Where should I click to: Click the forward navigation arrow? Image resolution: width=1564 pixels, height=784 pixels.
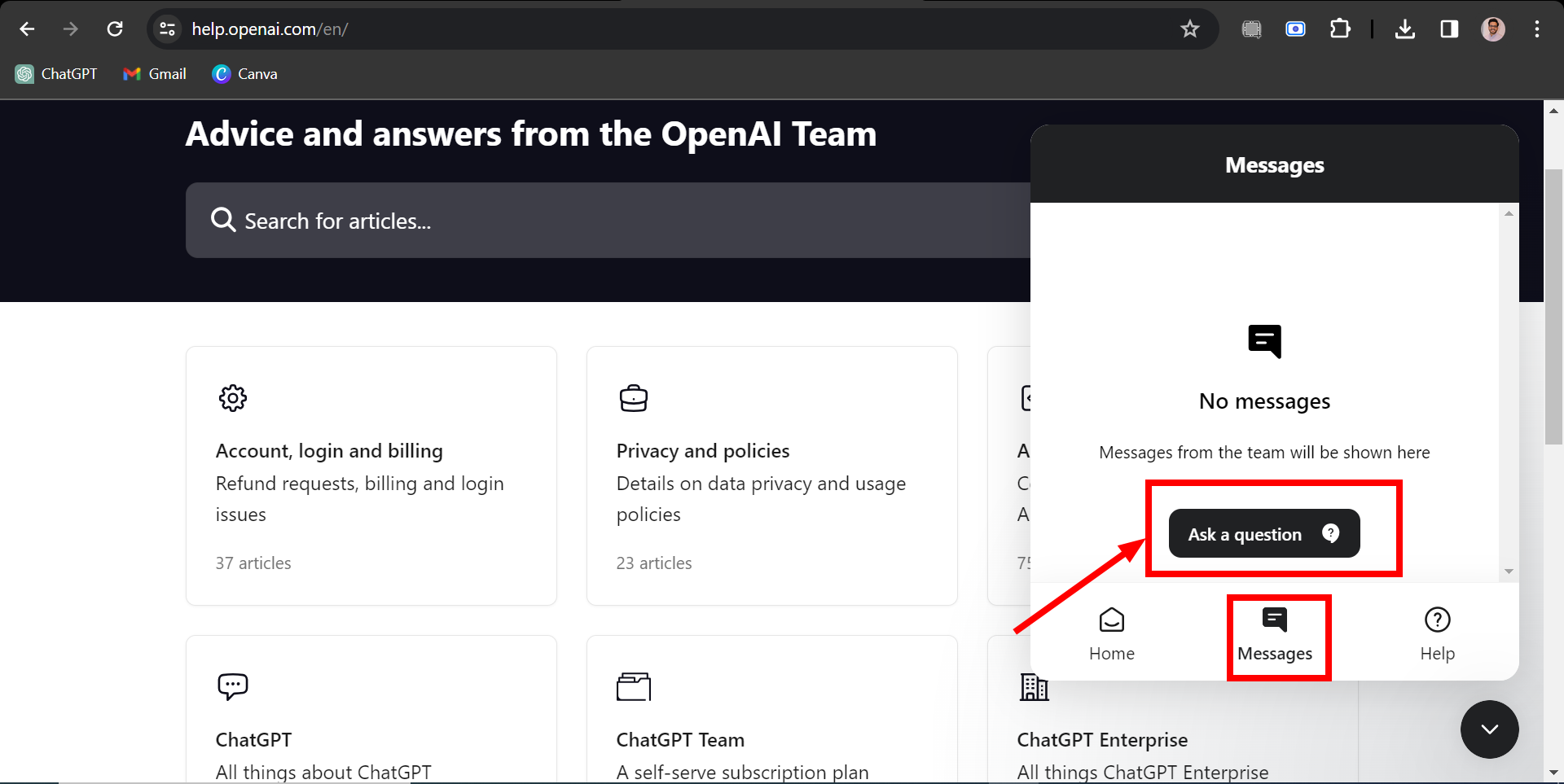pyautogui.click(x=71, y=28)
